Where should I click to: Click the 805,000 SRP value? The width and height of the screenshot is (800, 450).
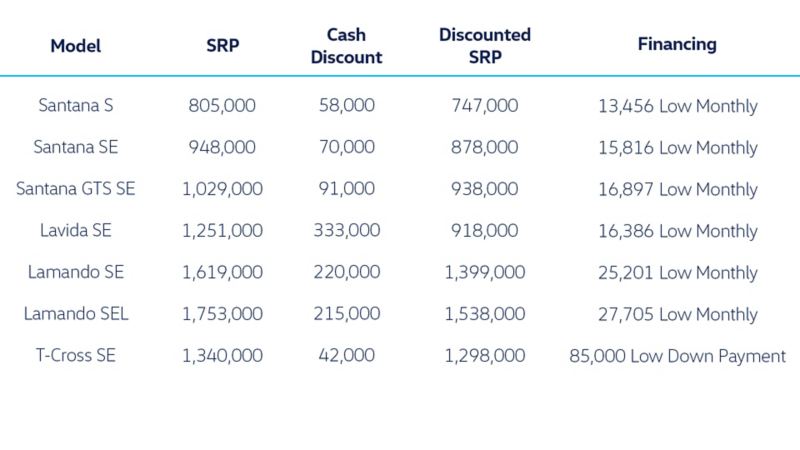tap(222, 106)
